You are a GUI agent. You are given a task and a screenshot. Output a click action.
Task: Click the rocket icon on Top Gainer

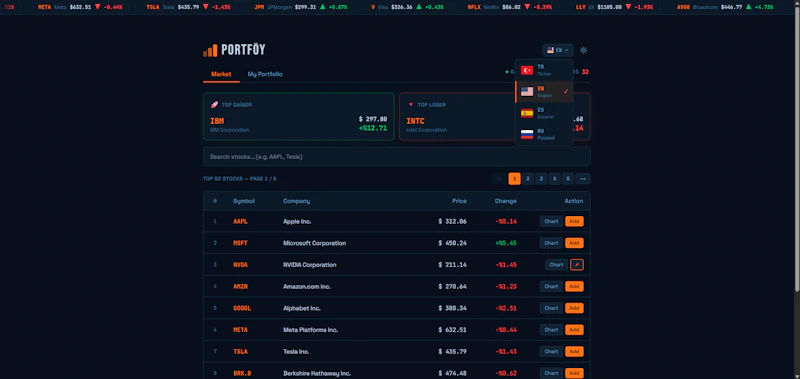click(214, 105)
